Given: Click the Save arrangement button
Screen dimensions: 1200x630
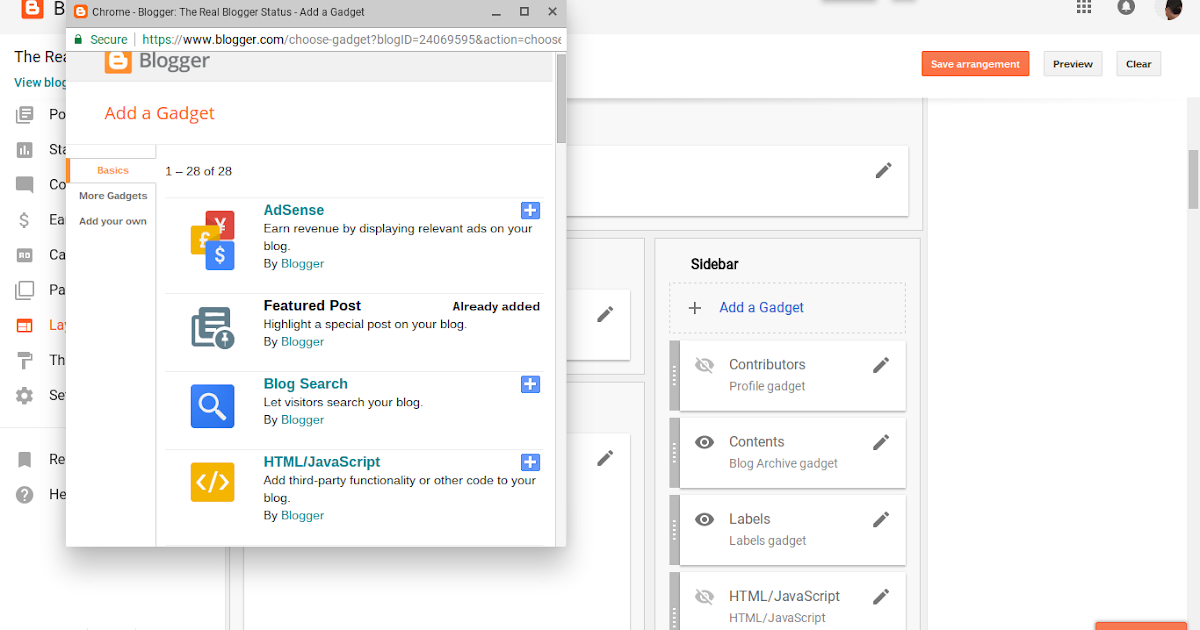Looking at the screenshot, I should (975, 63).
